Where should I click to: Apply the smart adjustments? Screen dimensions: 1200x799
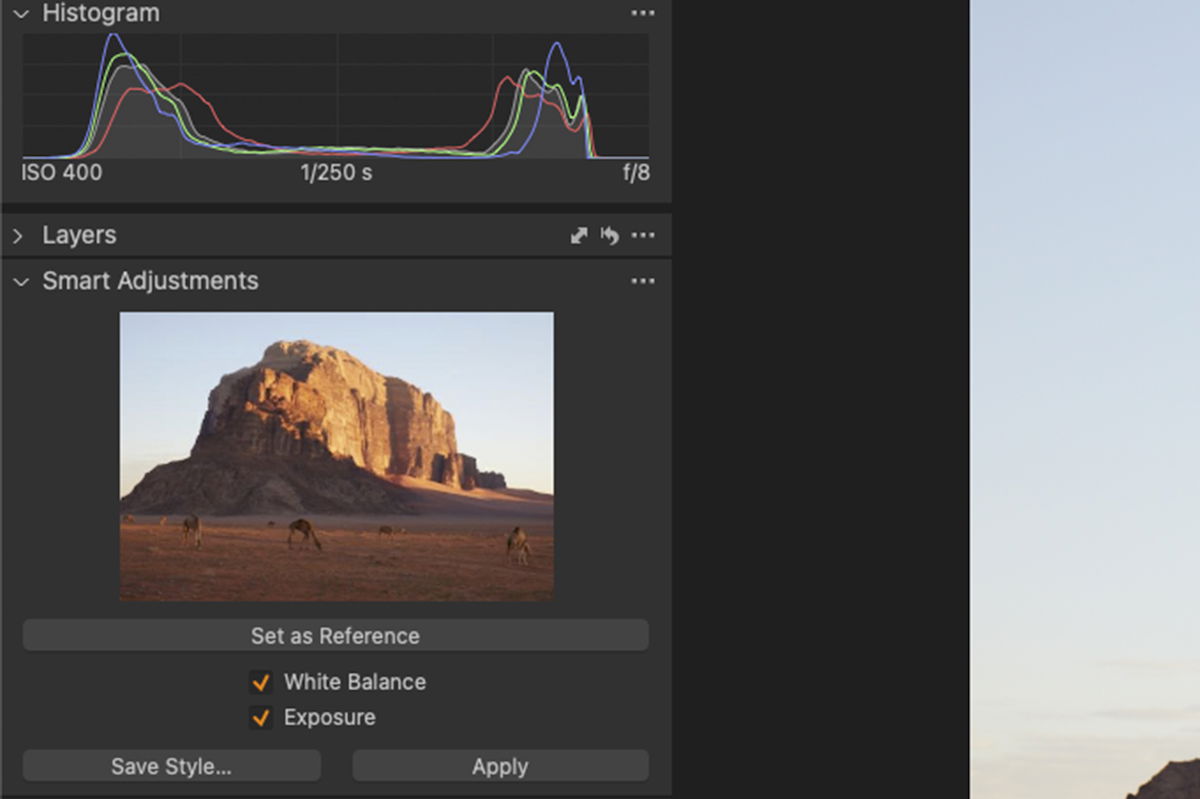(500, 766)
